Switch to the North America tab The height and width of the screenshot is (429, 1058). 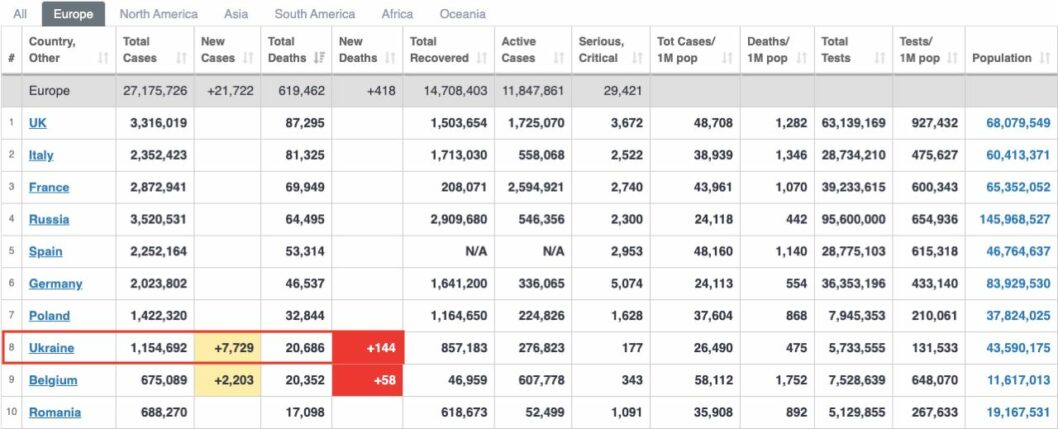click(159, 14)
